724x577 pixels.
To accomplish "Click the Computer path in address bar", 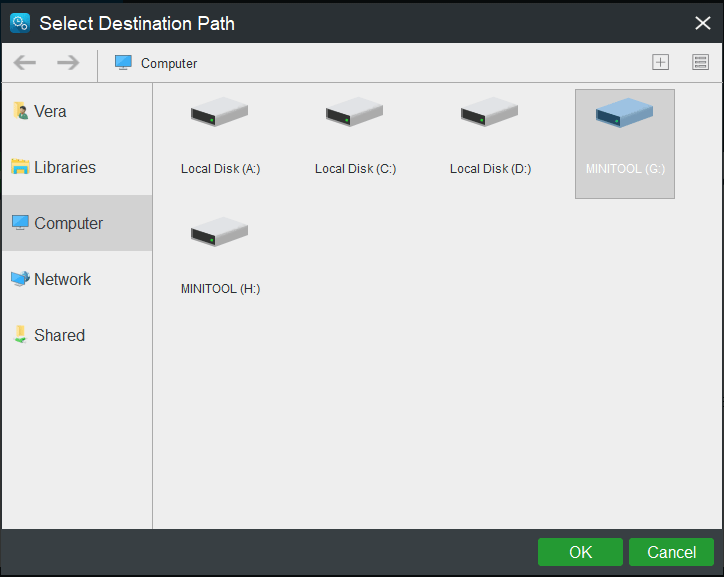I will point(156,63).
